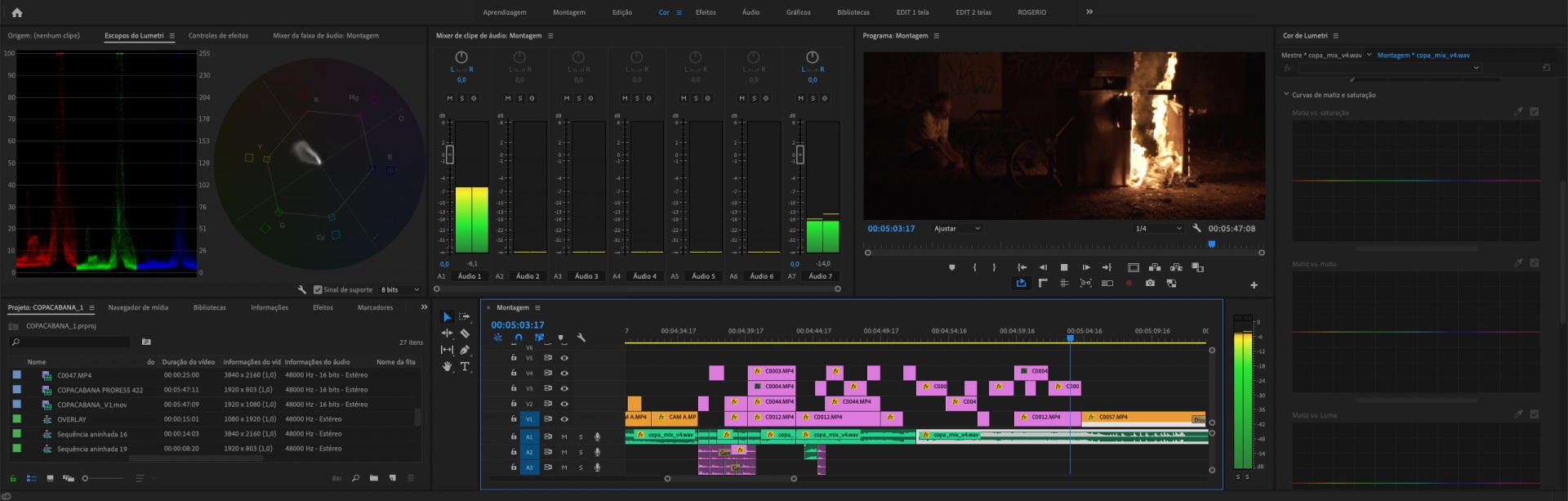
Task: Click the New Bin folder icon in the project panel
Action: [x=374, y=478]
